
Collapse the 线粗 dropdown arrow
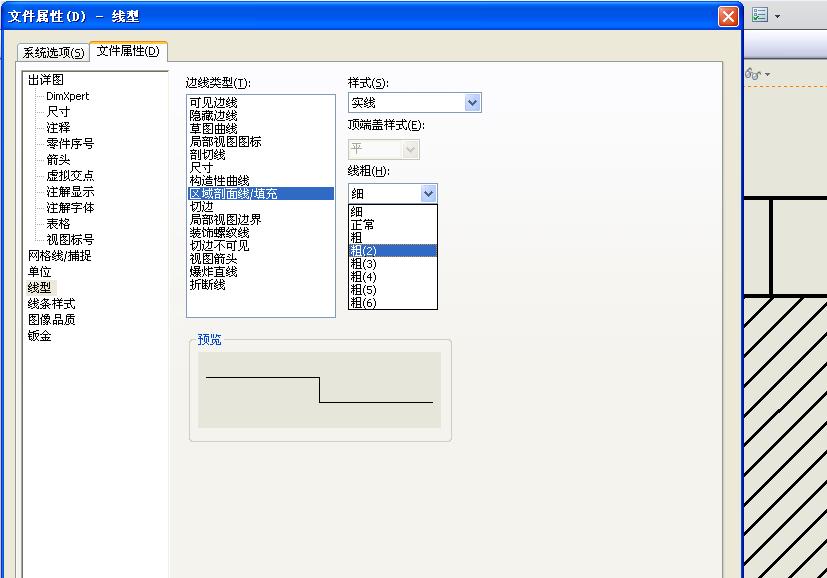coord(428,194)
